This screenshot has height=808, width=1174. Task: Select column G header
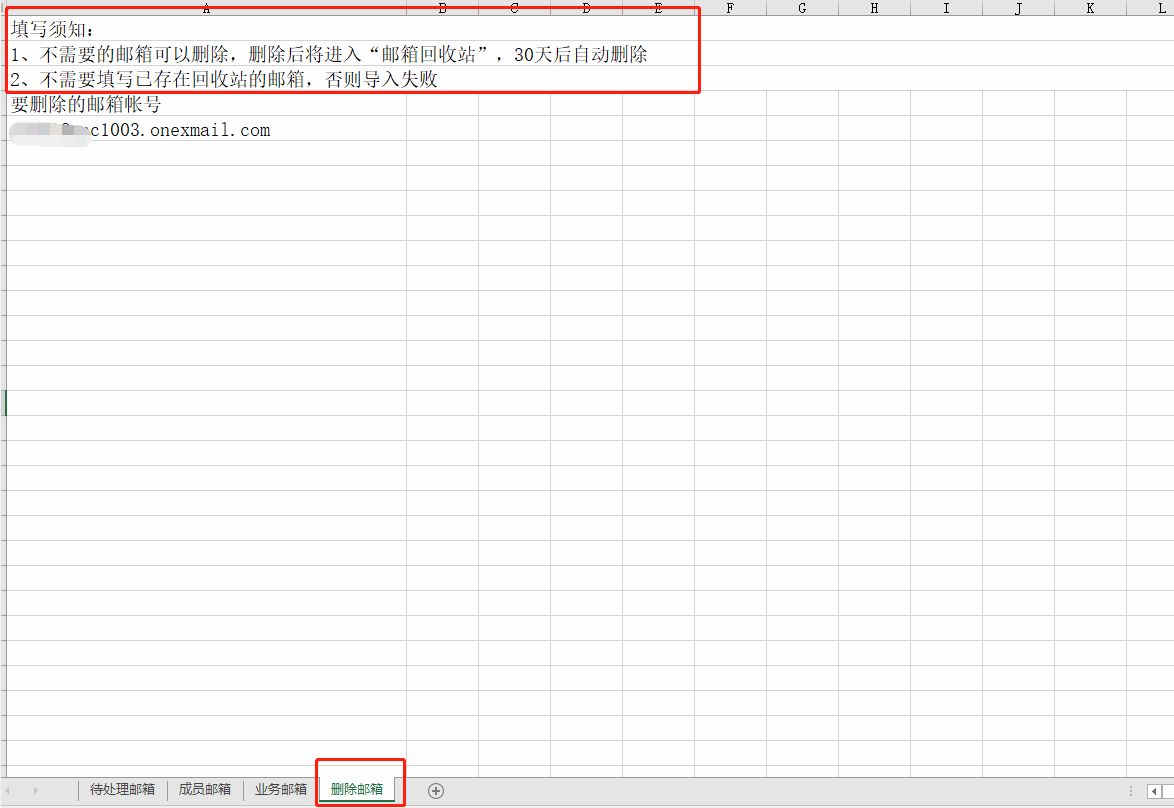click(x=802, y=8)
